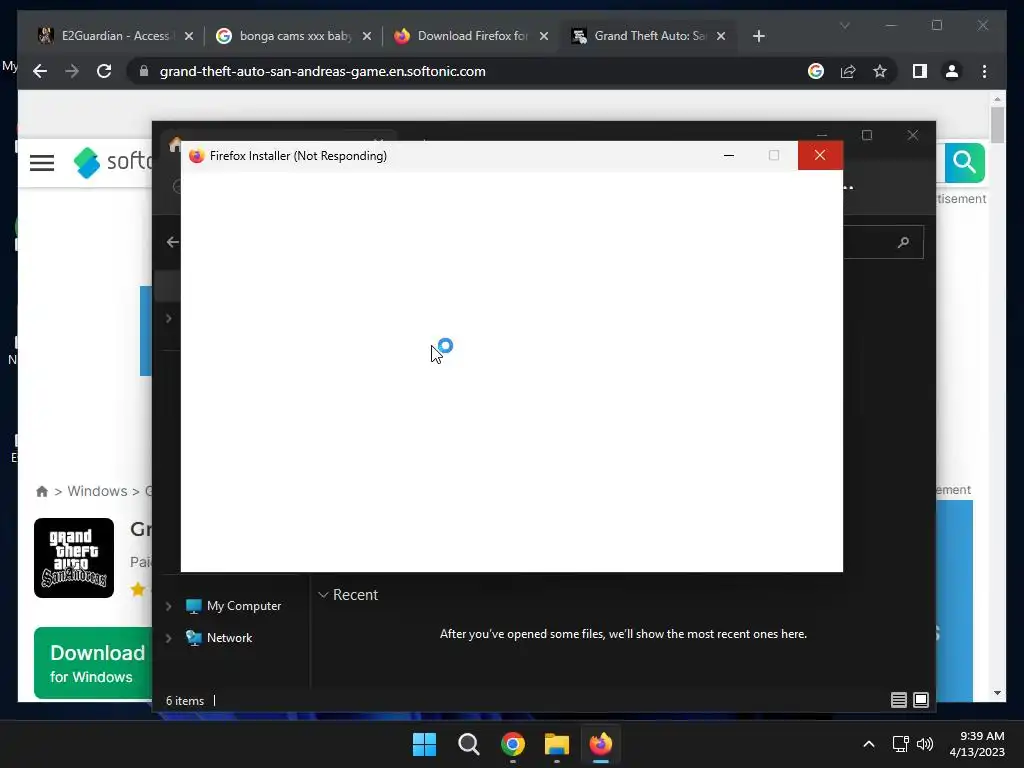This screenshot has height=768, width=1024.
Task: Open Chrome three-dot menu
Action: 984,71
